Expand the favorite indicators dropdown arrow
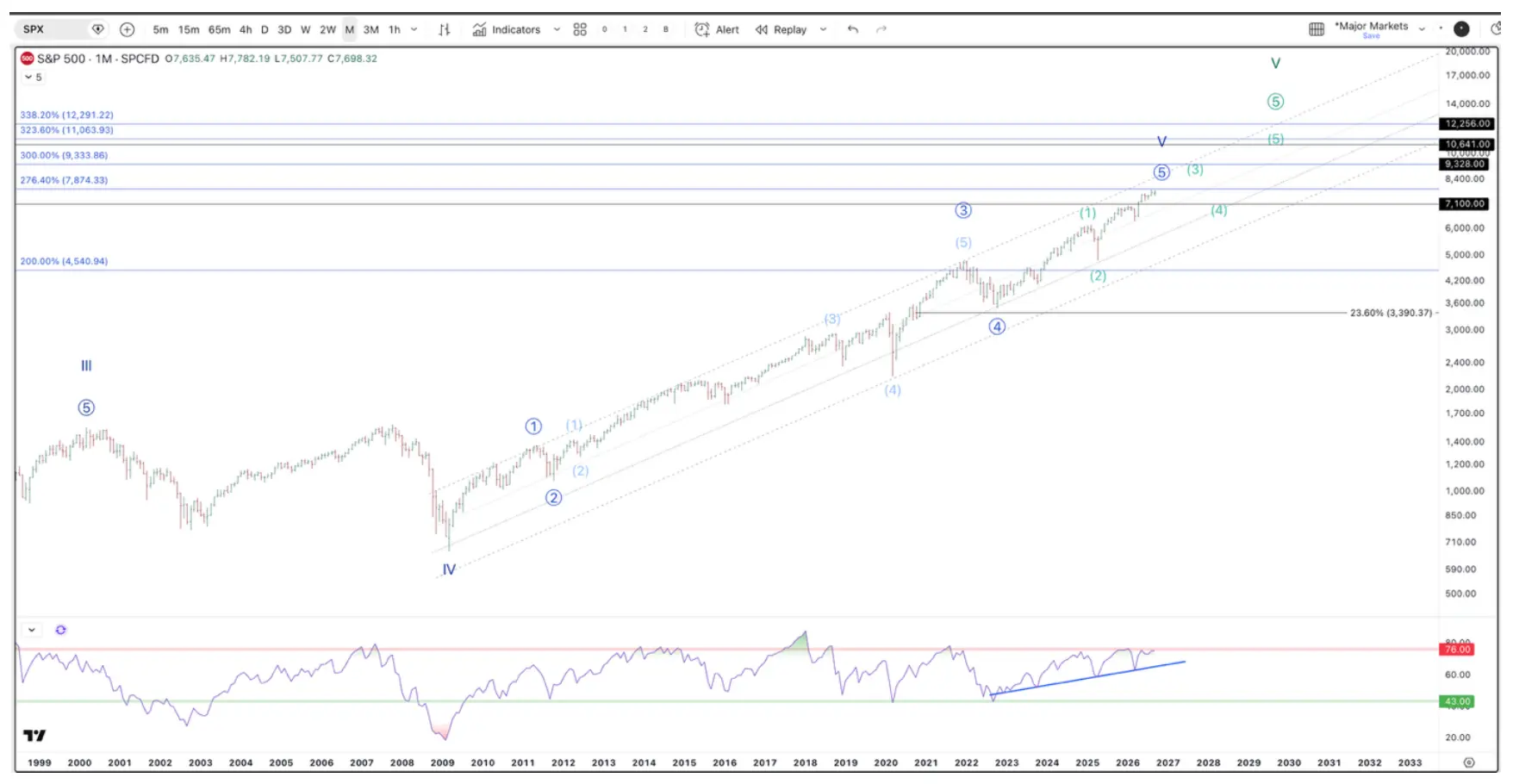 [557, 29]
